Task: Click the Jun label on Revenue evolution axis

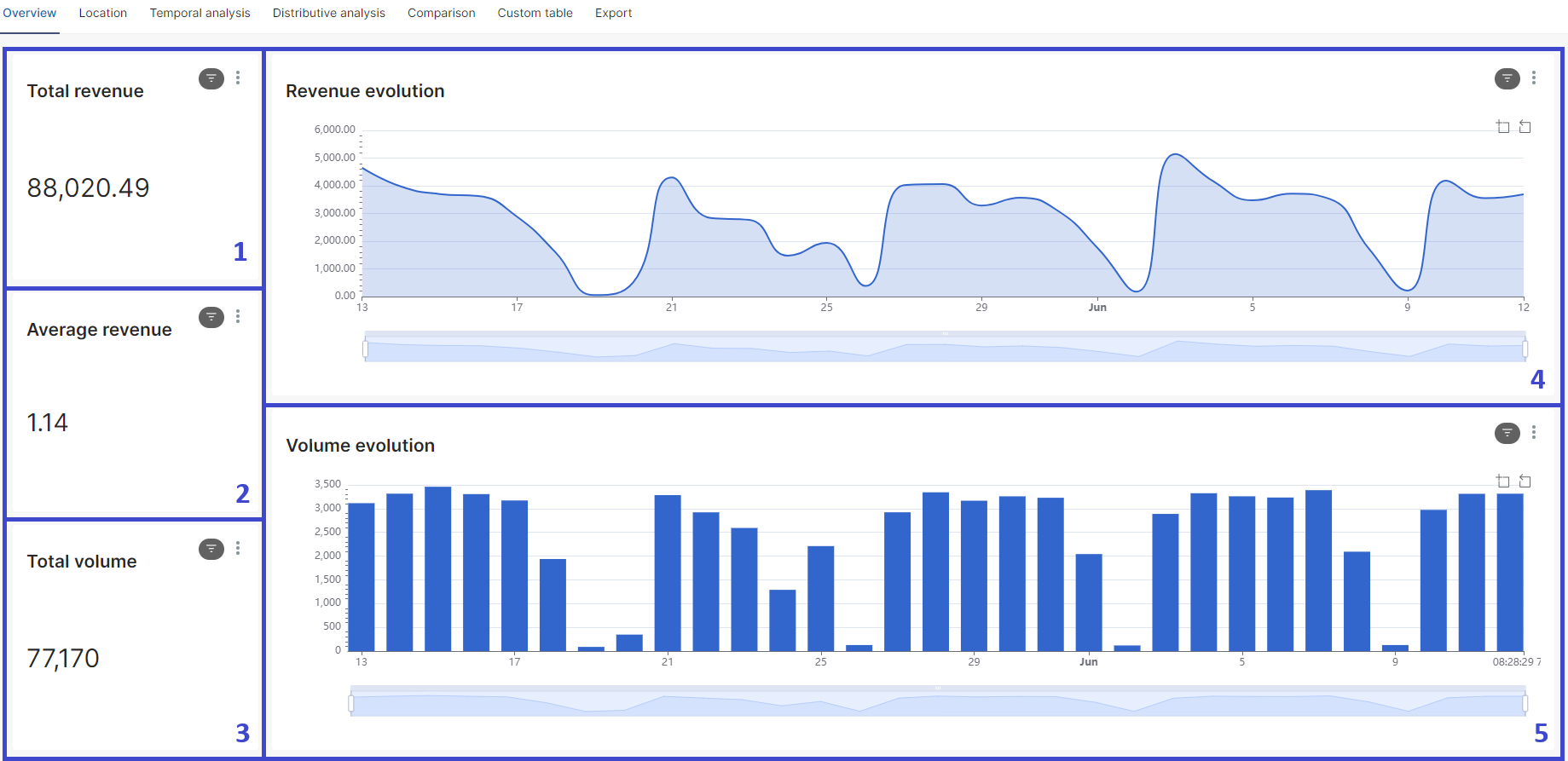Action: pyautogui.click(x=1097, y=308)
